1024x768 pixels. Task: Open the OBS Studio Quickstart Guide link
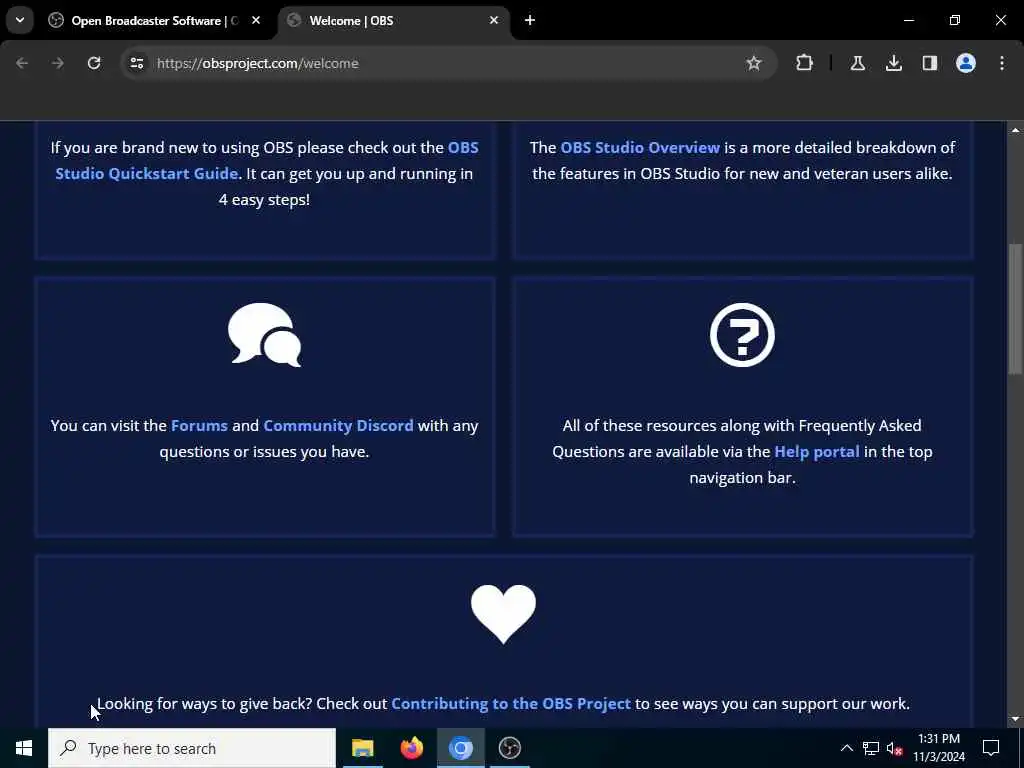click(146, 174)
